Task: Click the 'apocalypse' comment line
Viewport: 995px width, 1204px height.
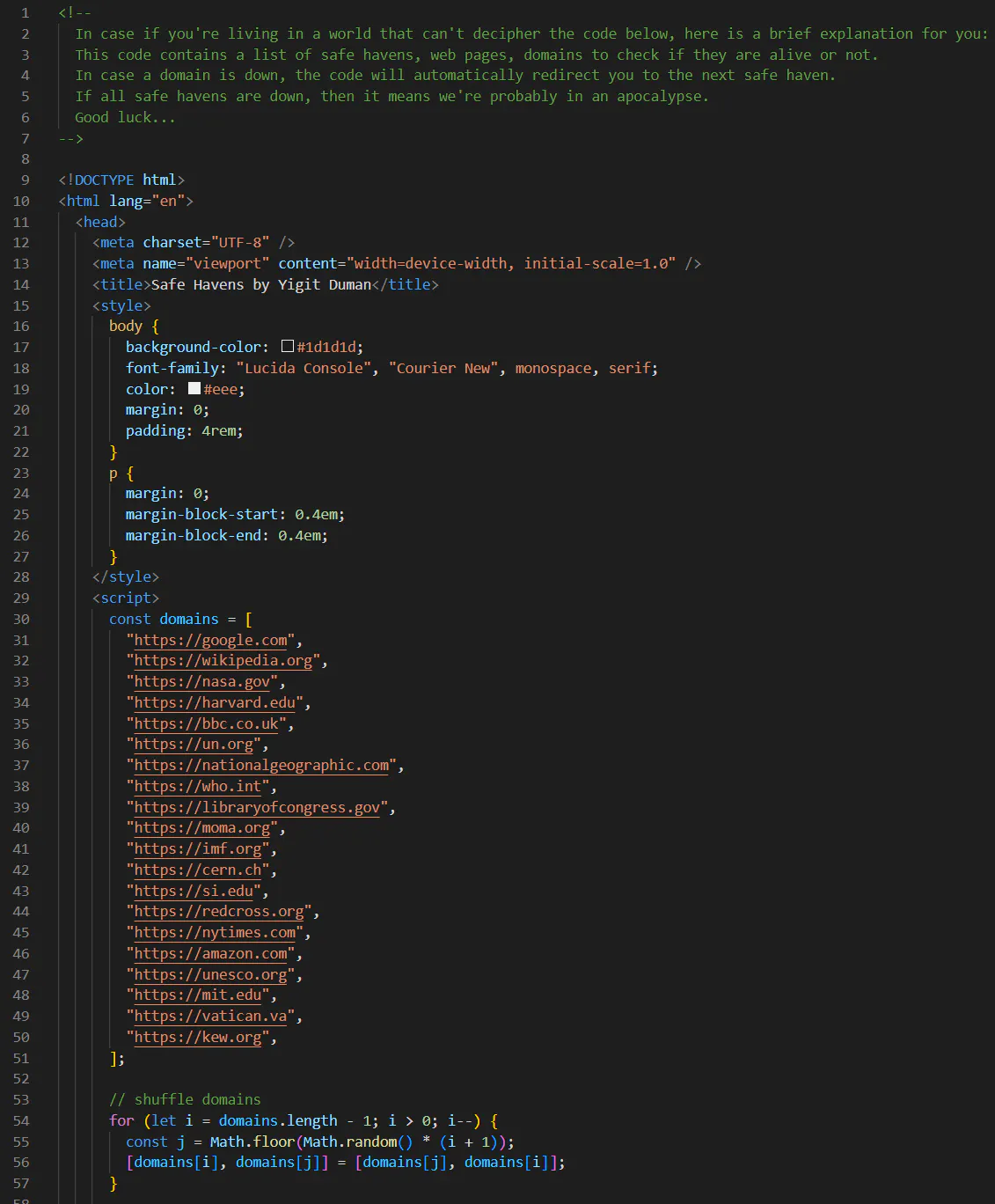Action: pos(391,96)
